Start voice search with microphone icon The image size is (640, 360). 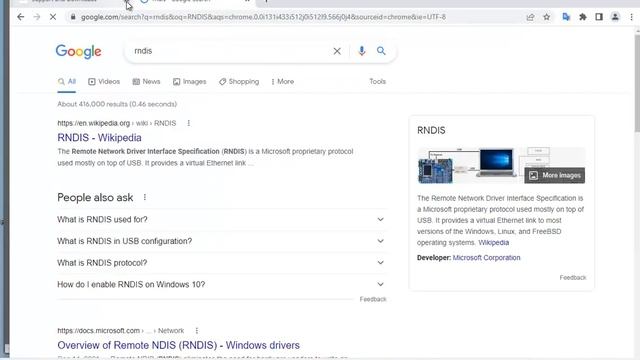(x=362, y=51)
